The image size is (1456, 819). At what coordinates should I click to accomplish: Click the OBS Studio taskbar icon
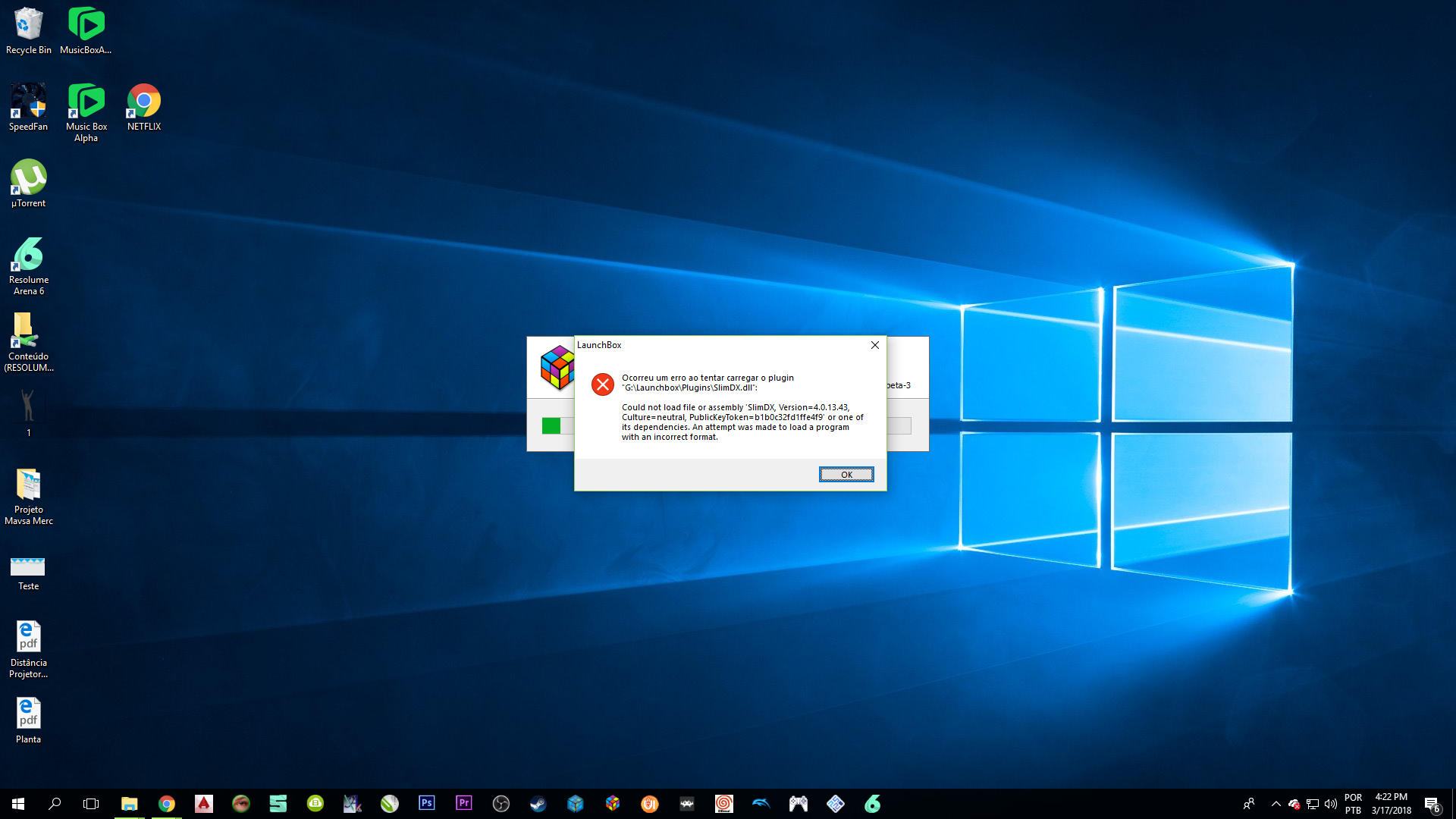coord(501,803)
